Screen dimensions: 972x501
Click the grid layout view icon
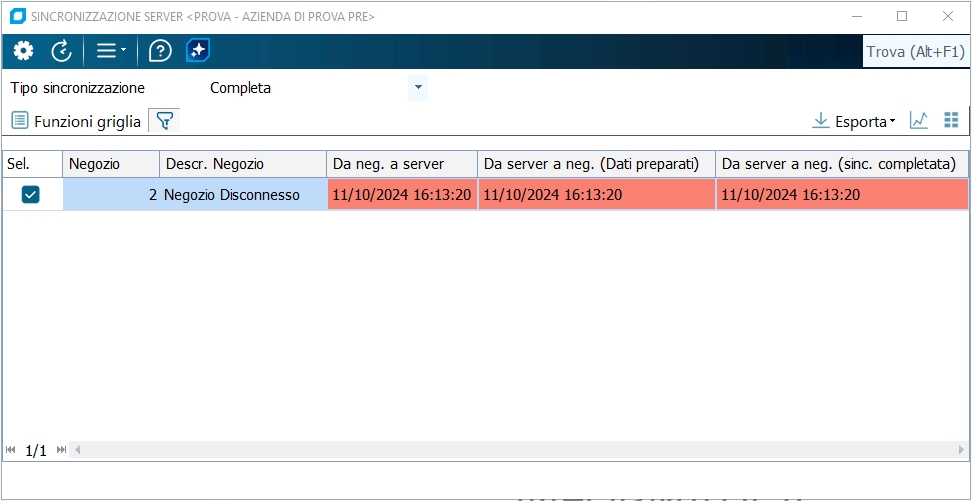pos(951,120)
